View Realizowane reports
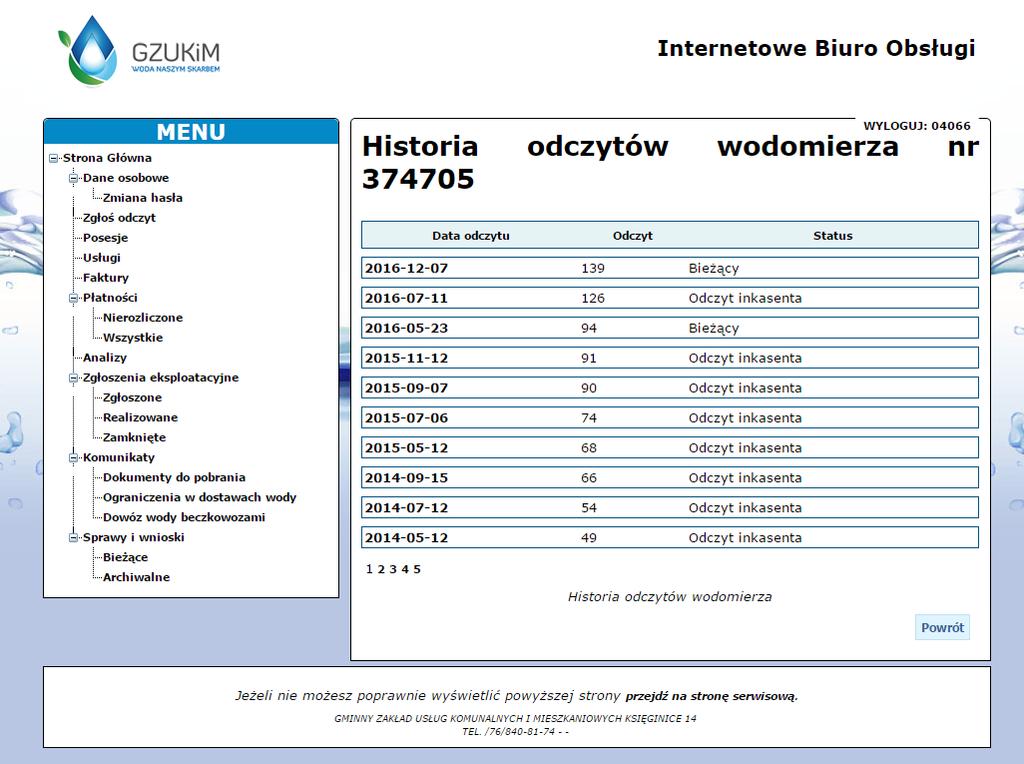Viewport: 1024px width, 764px height. pos(140,417)
